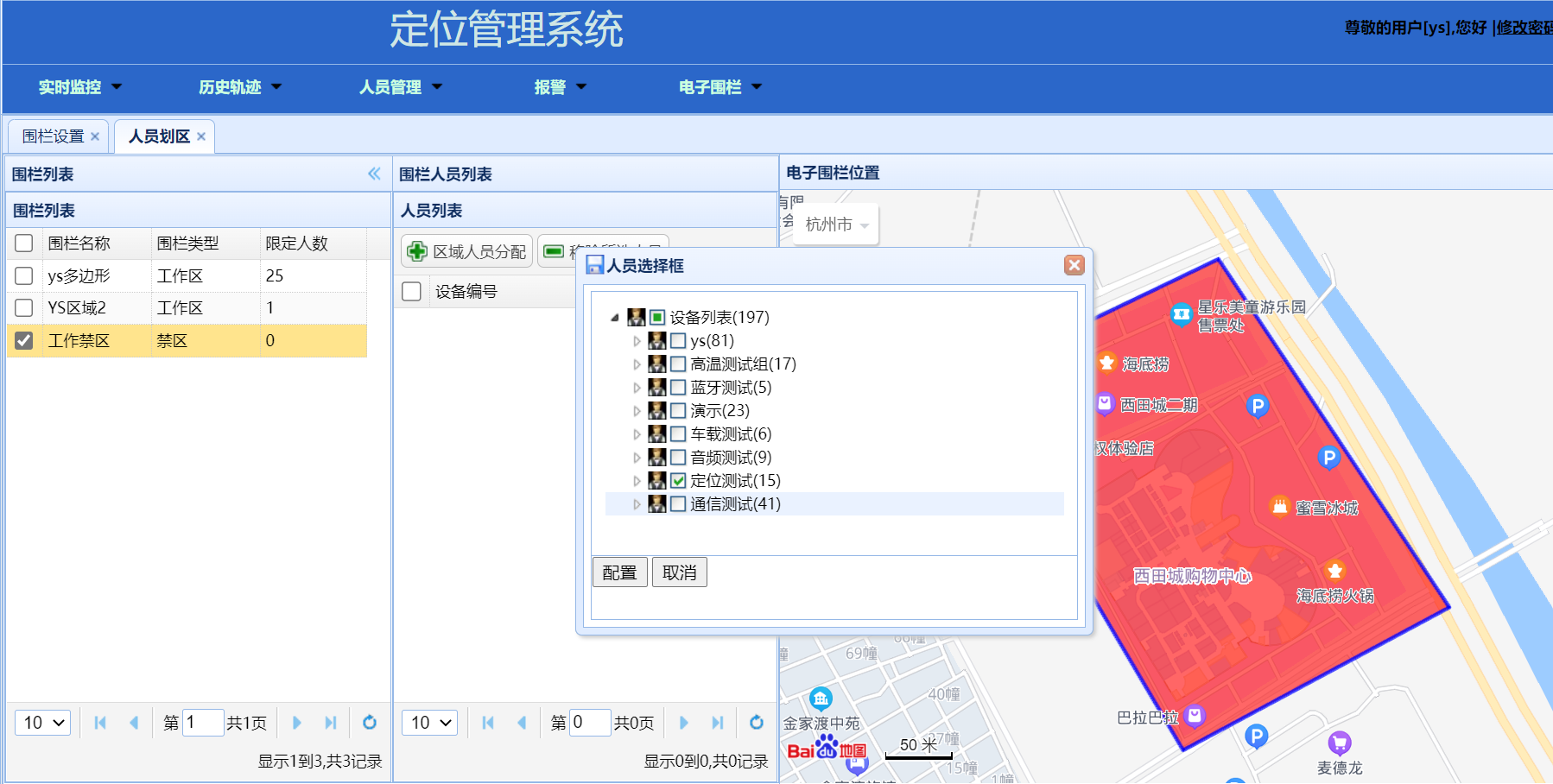Click the parking marker near 西田城二期
The width and height of the screenshot is (1553, 784).
(1258, 405)
